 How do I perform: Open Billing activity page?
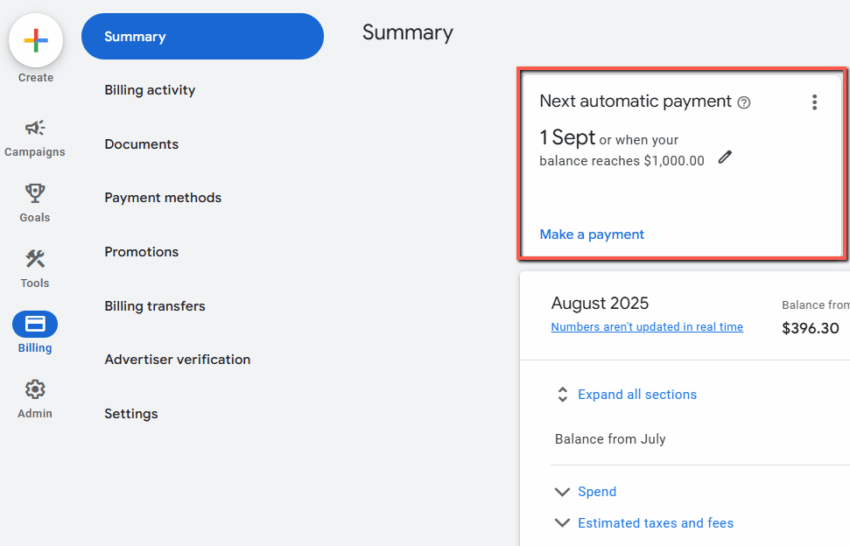click(150, 90)
